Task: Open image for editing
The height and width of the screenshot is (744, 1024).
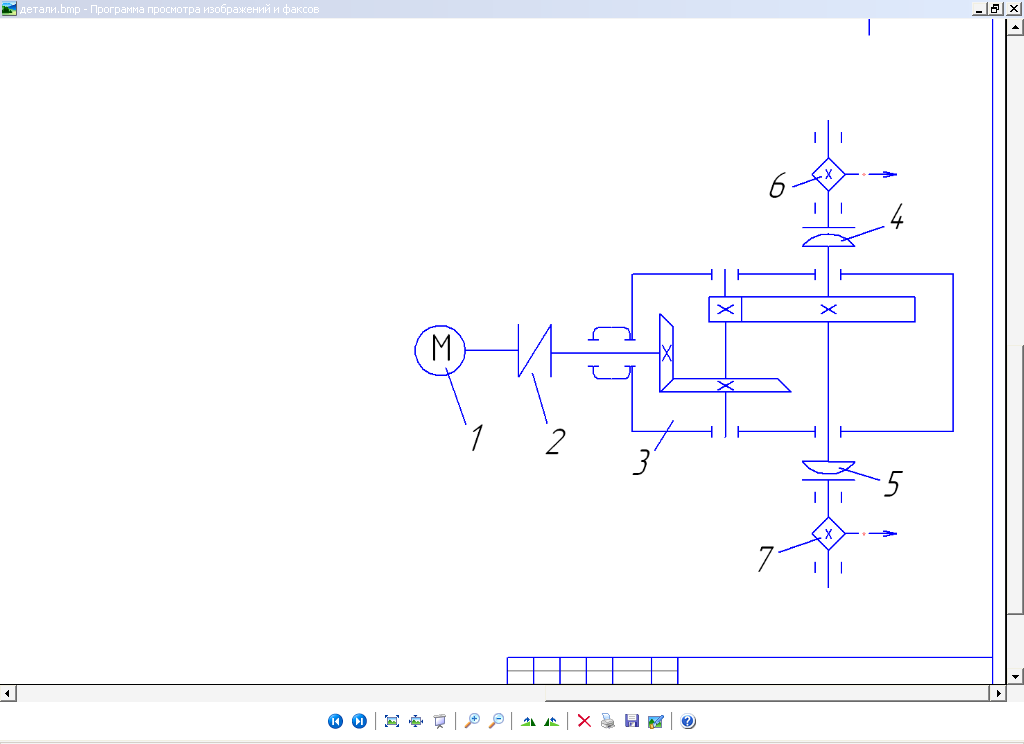Action: point(655,721)
